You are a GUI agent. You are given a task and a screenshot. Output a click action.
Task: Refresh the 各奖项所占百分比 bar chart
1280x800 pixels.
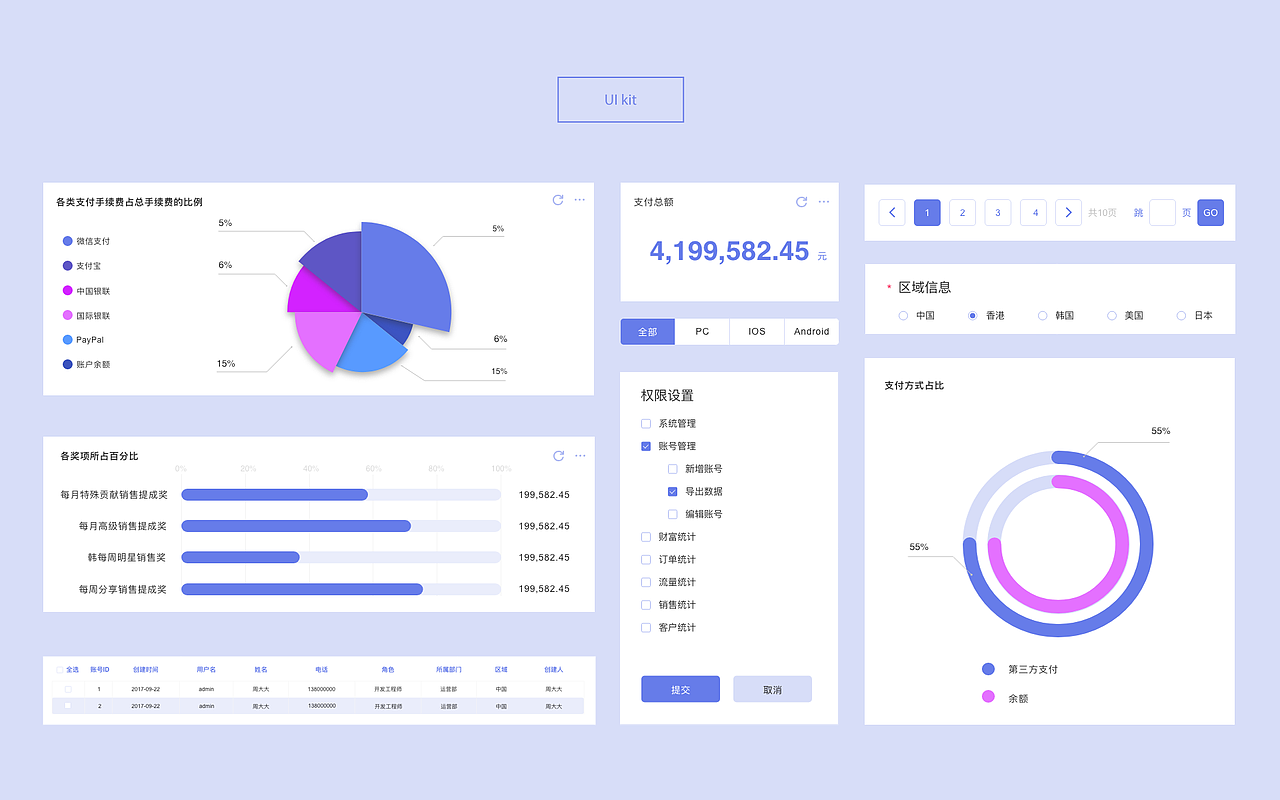(558, 455)
